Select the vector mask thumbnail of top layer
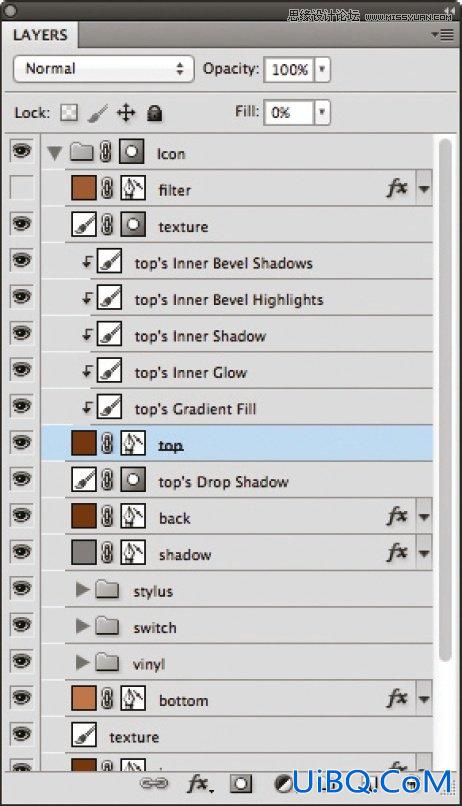The height and width of the screenshot is (806, 462). (x=133, y=443)
